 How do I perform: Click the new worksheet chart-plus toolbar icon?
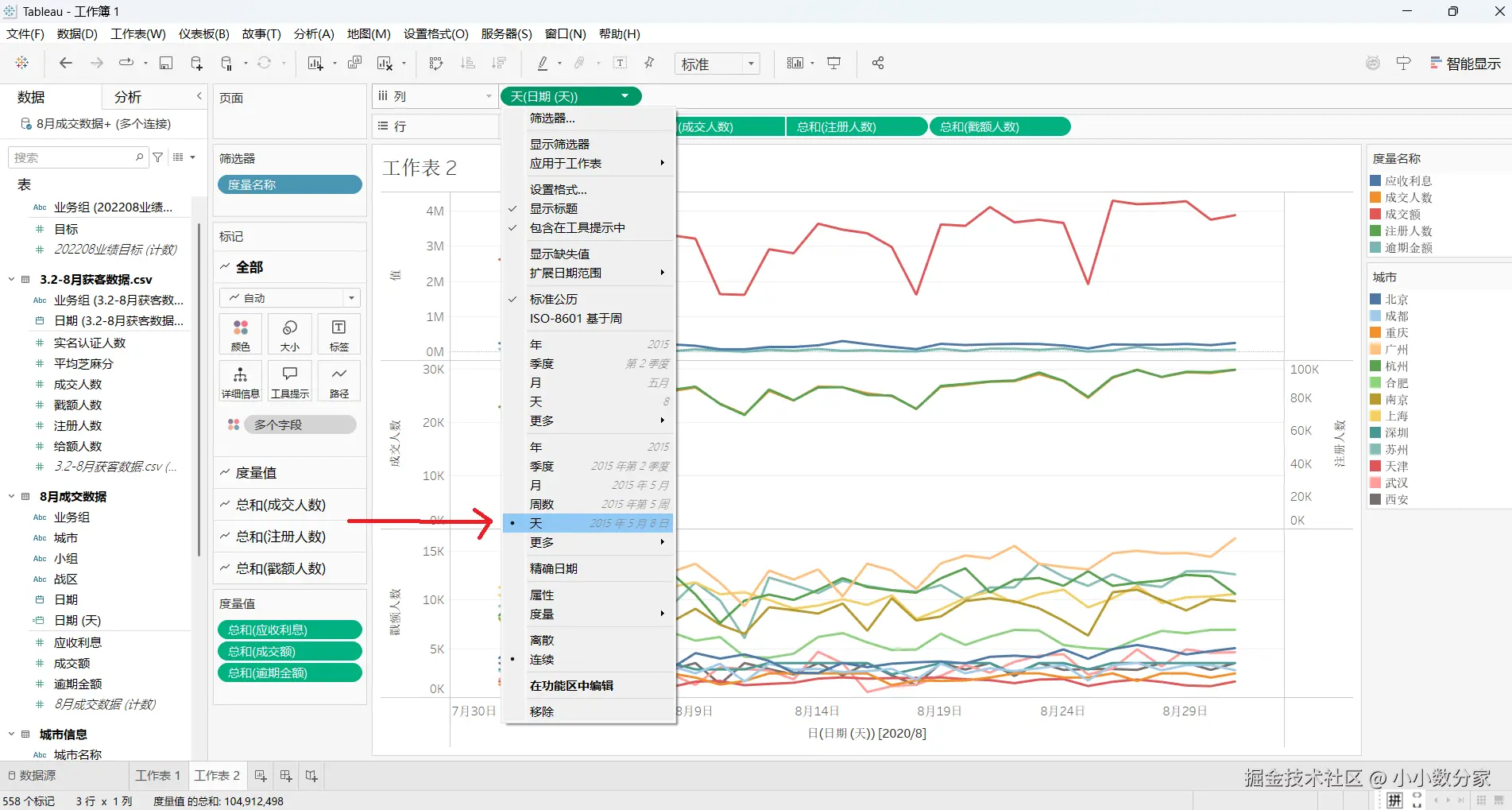click(315, 63)
